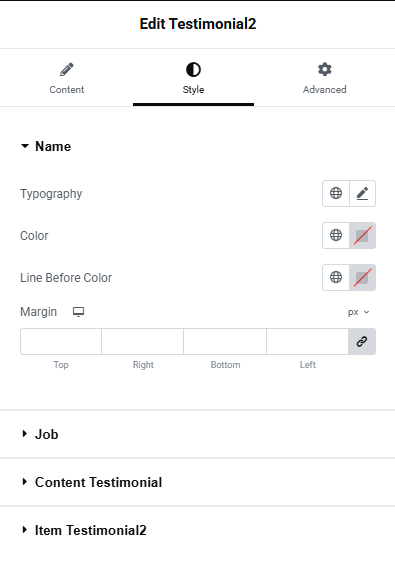The width and height of the screenshot is (395, 563).
Task: Click the Style half-circle icon
Action: pos(193,70)
